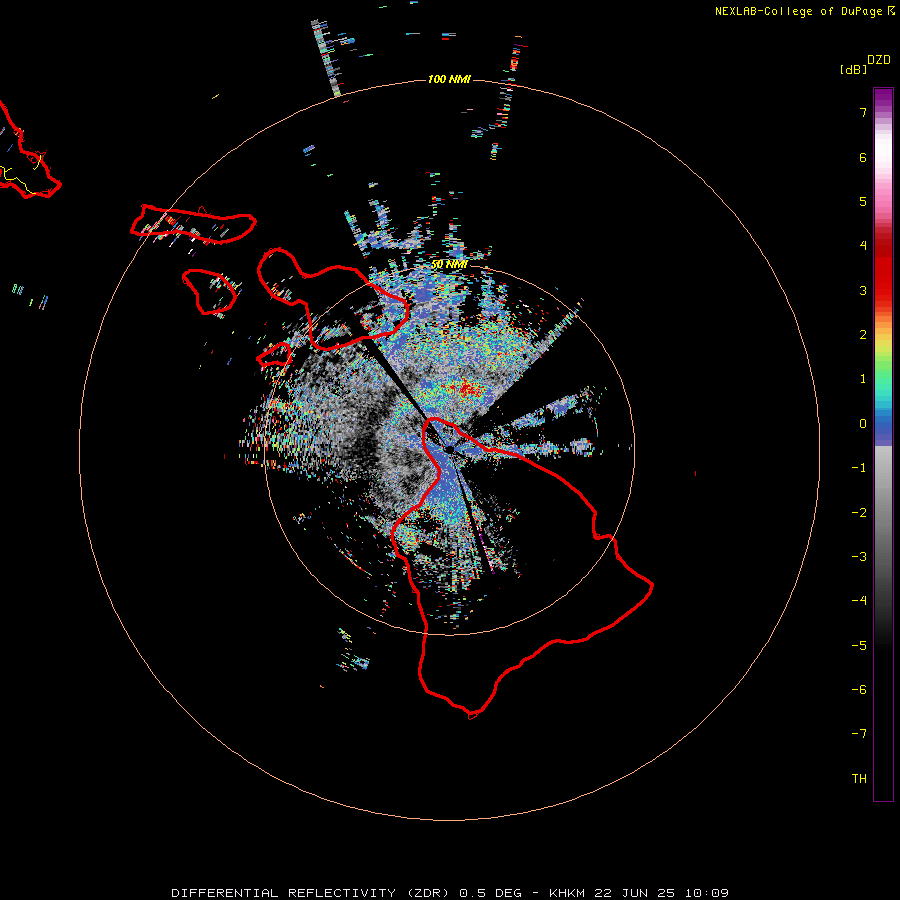
Task: Click the 7 dB scale label
Action: [x=863, y=112]
